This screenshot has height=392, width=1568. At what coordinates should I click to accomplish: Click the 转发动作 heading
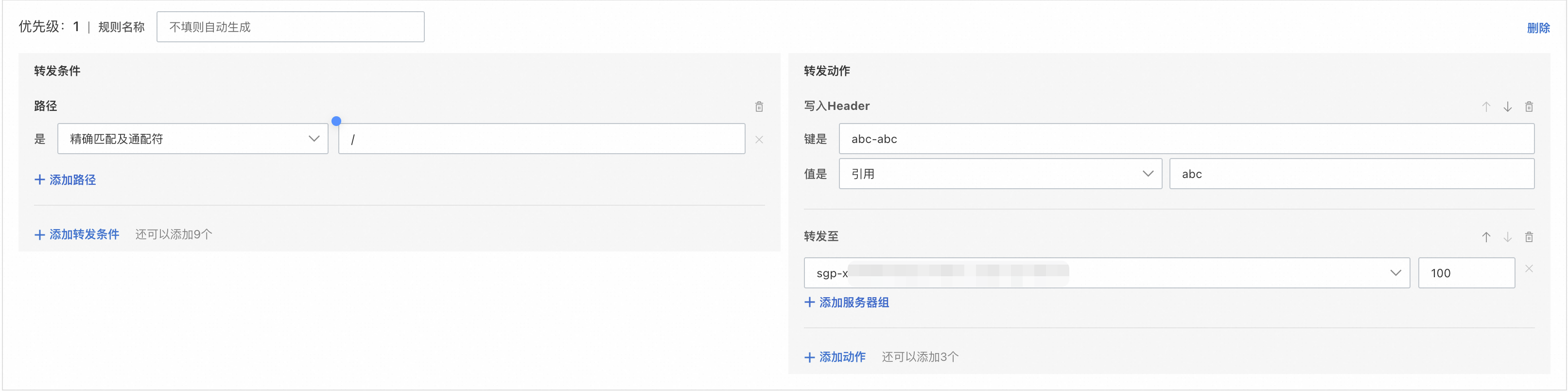[x=827, y=71]
